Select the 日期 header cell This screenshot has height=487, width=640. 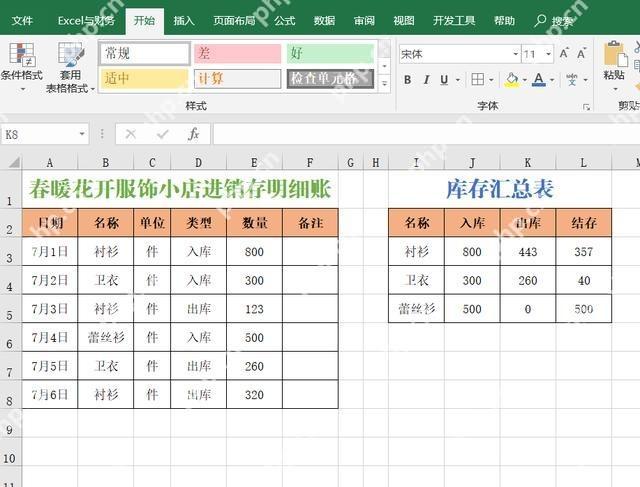click(49, 223)
